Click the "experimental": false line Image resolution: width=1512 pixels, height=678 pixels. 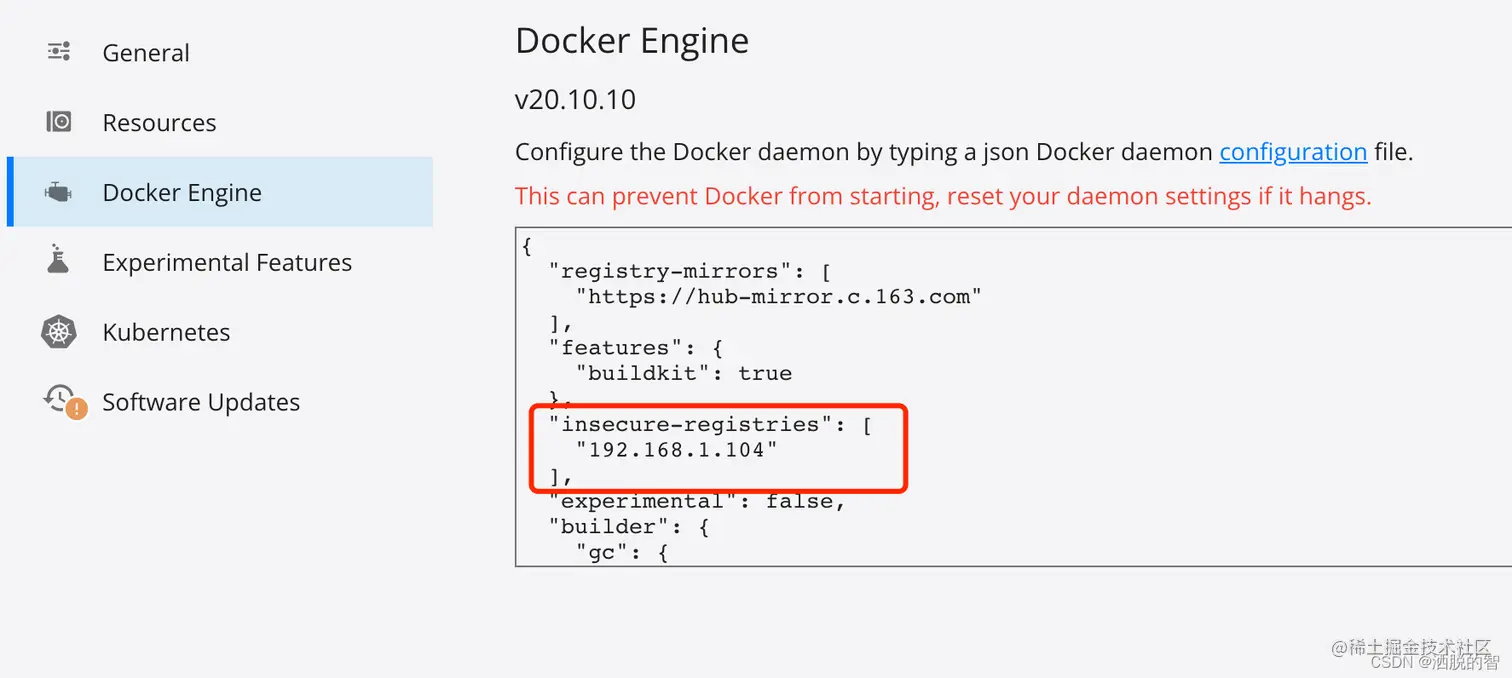tap(698, 501)
